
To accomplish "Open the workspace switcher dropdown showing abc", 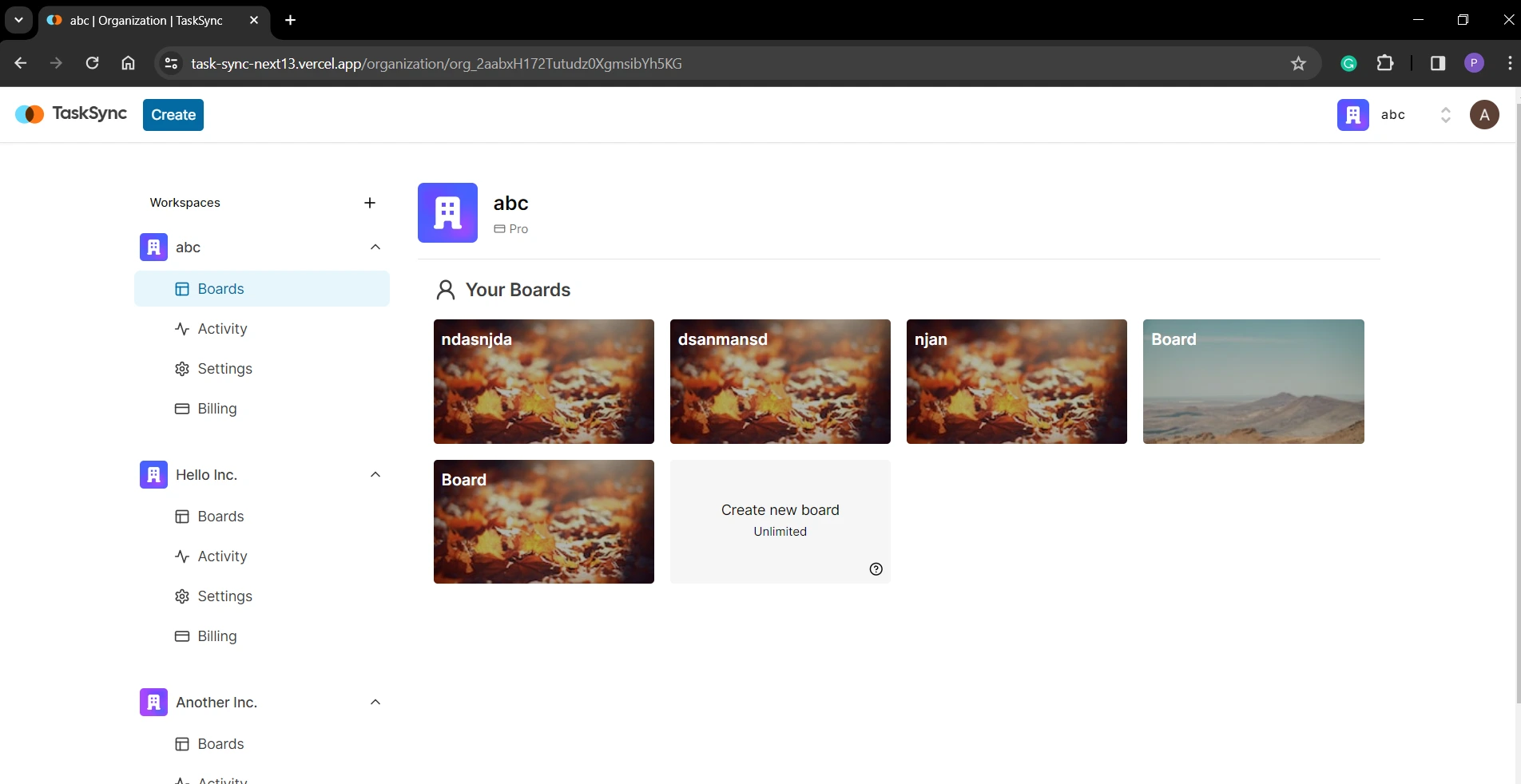I will [1445, 115].
